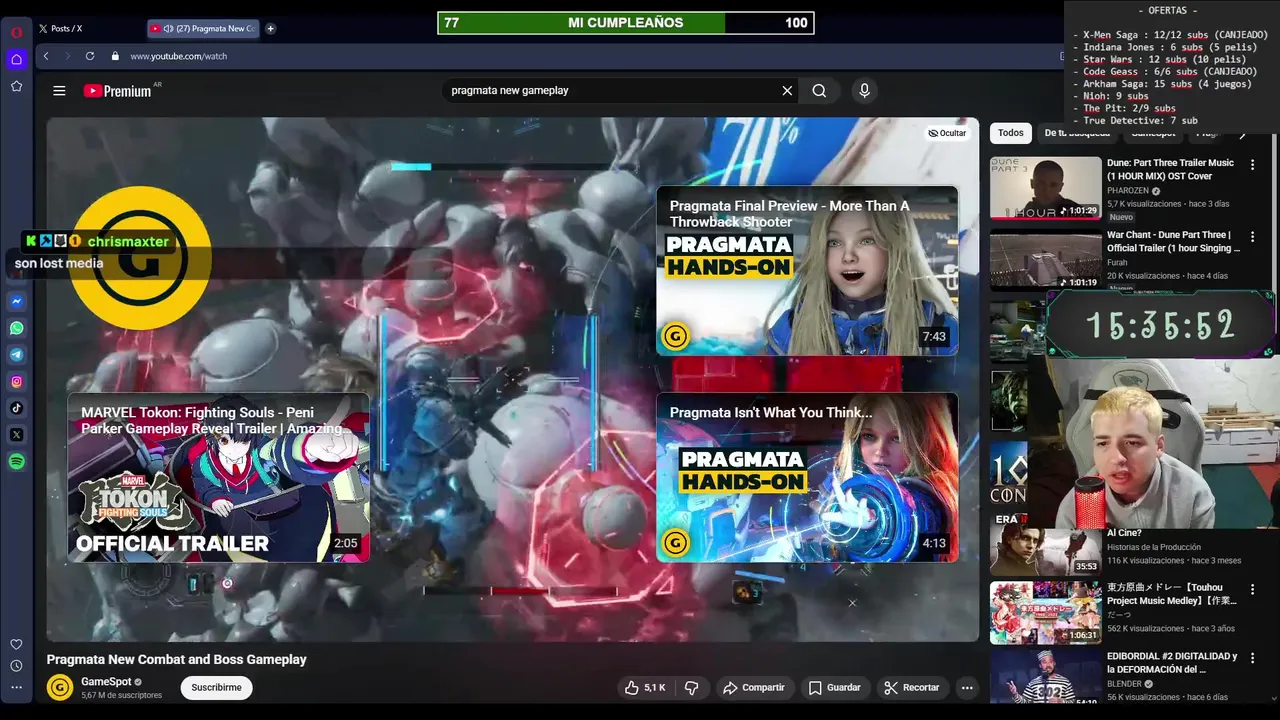
Task: Open EDIBORDIAL #2 DIGITALIDAD video title
Action: point(1172,662)
